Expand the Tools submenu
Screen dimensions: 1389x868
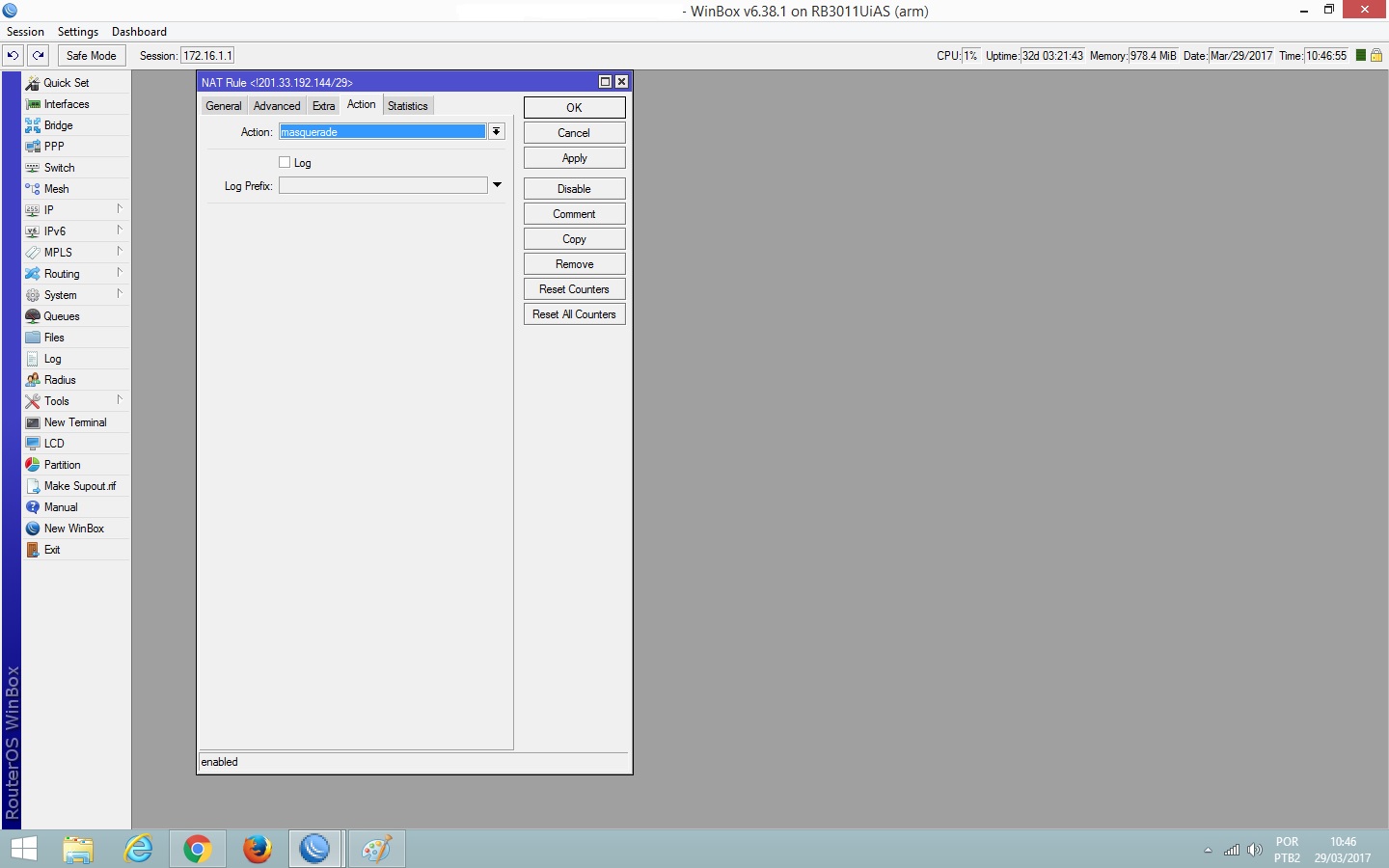coord(120,400)
